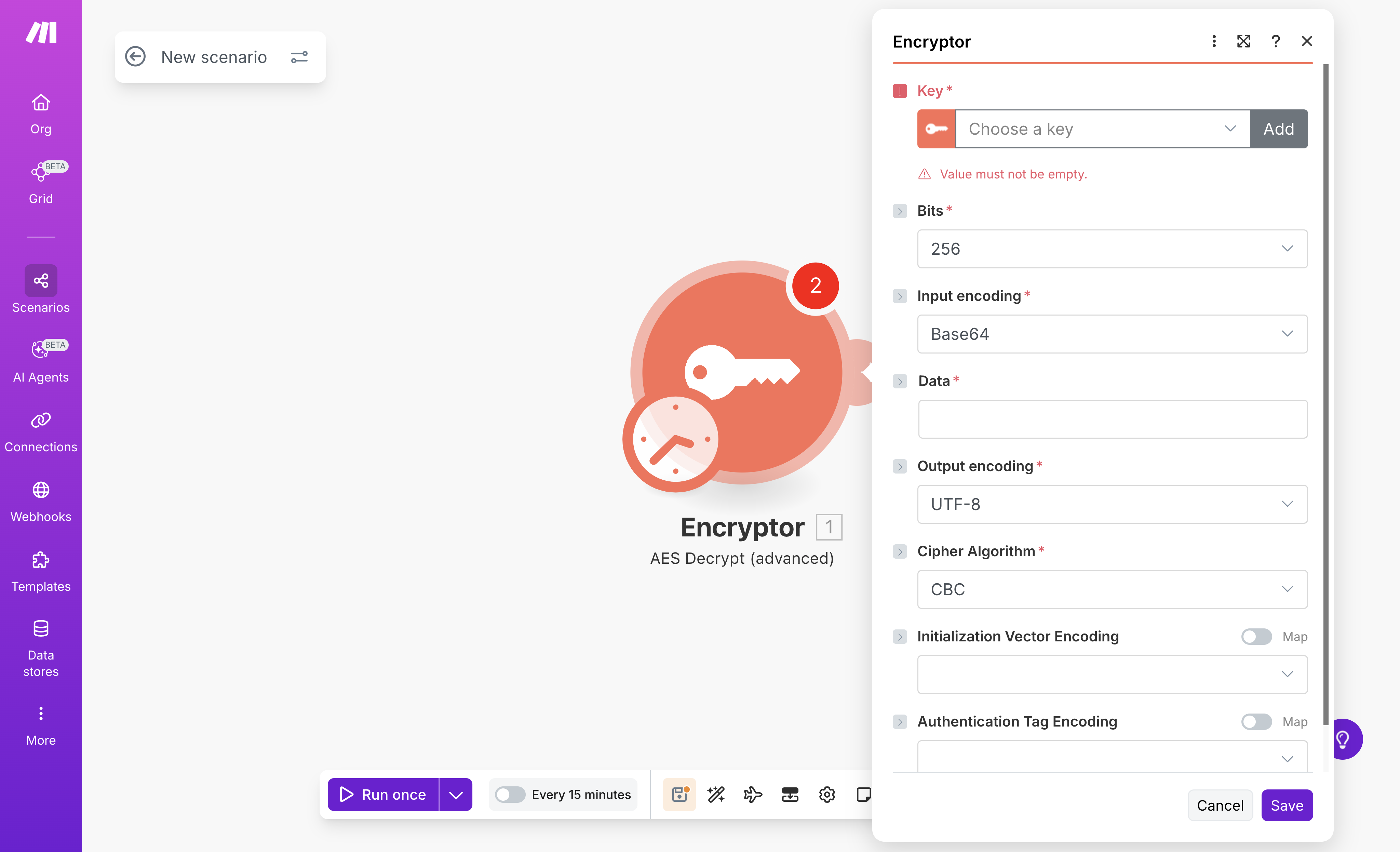Expand the Encryptor panel to fullscreen
The height and width of the screenshot is (852, 1400).
pos(1244,41)
